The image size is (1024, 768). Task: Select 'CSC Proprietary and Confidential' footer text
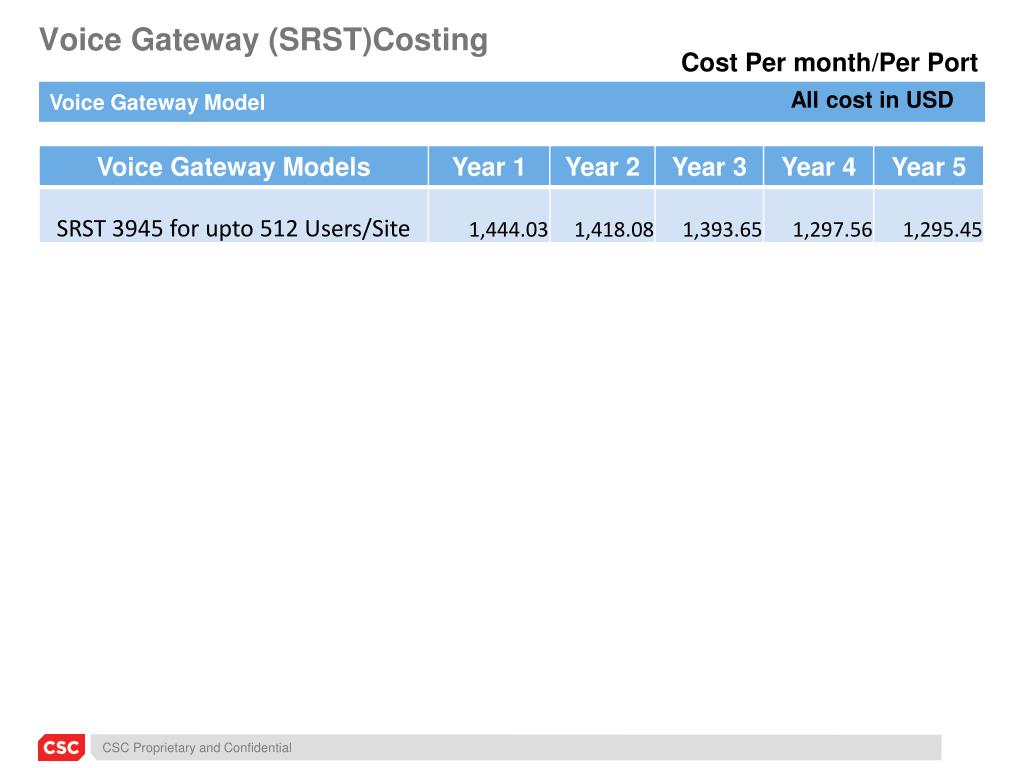click(197, 748)
